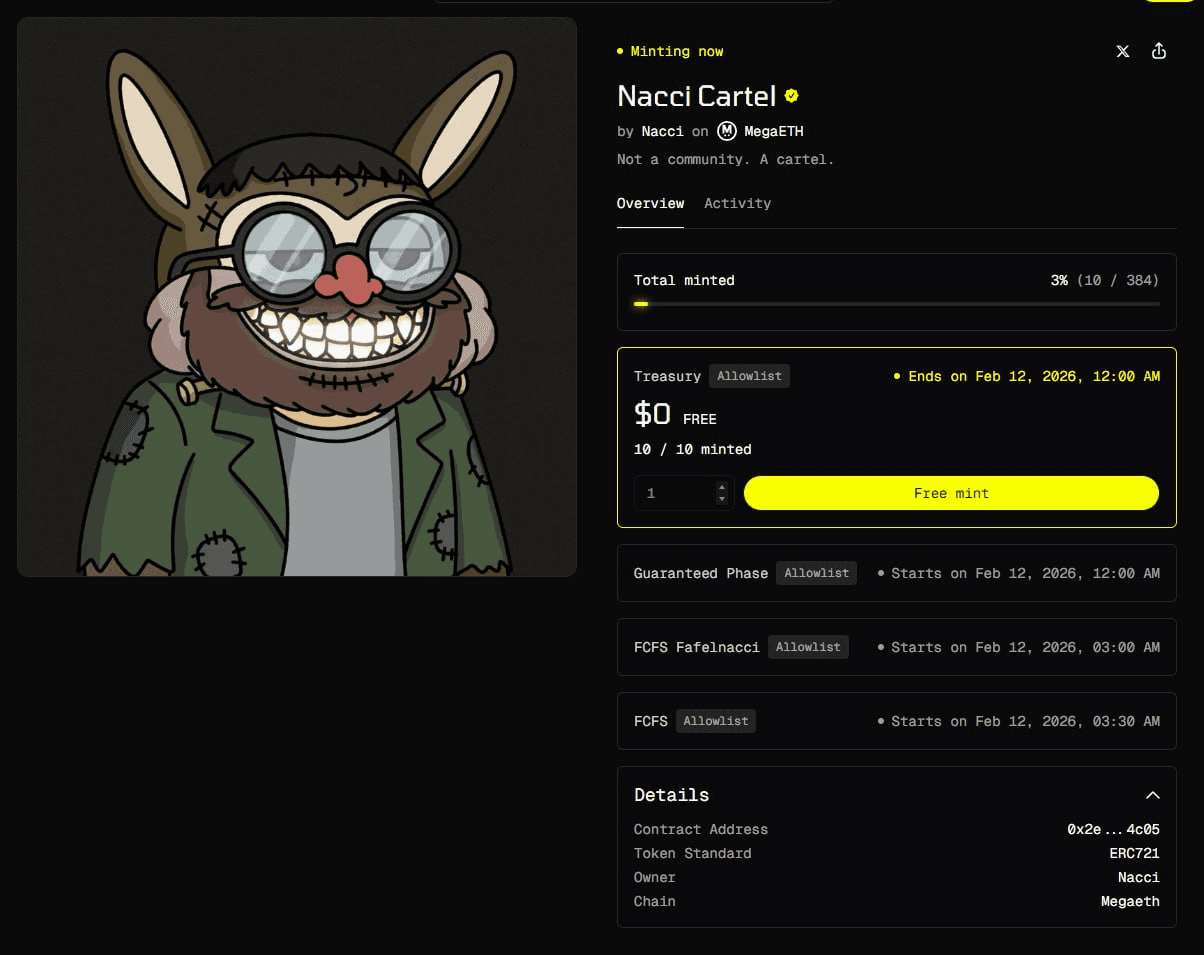This screenshot has height=955, width=1204.
Task: Click the verified badge next to Nacci Cartel
Action: click(792, 96)
